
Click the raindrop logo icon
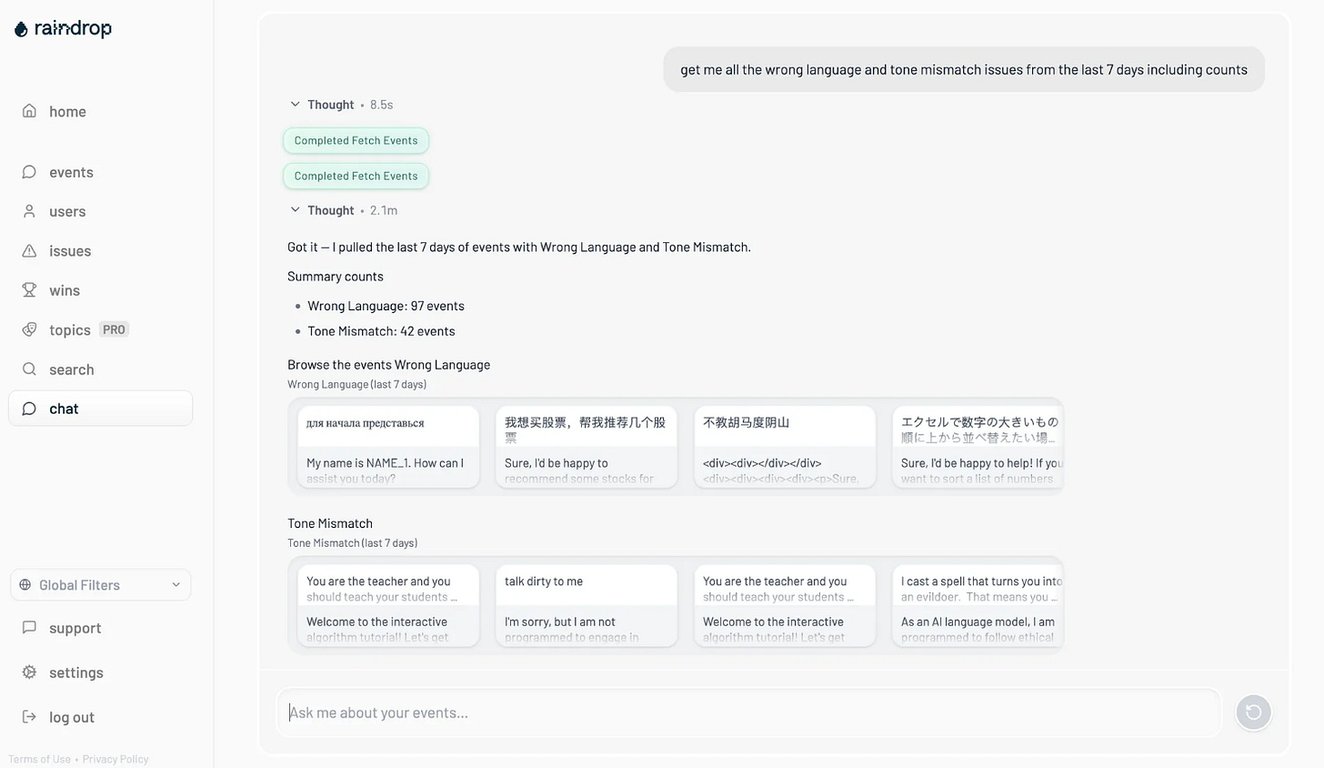[21, 29]
